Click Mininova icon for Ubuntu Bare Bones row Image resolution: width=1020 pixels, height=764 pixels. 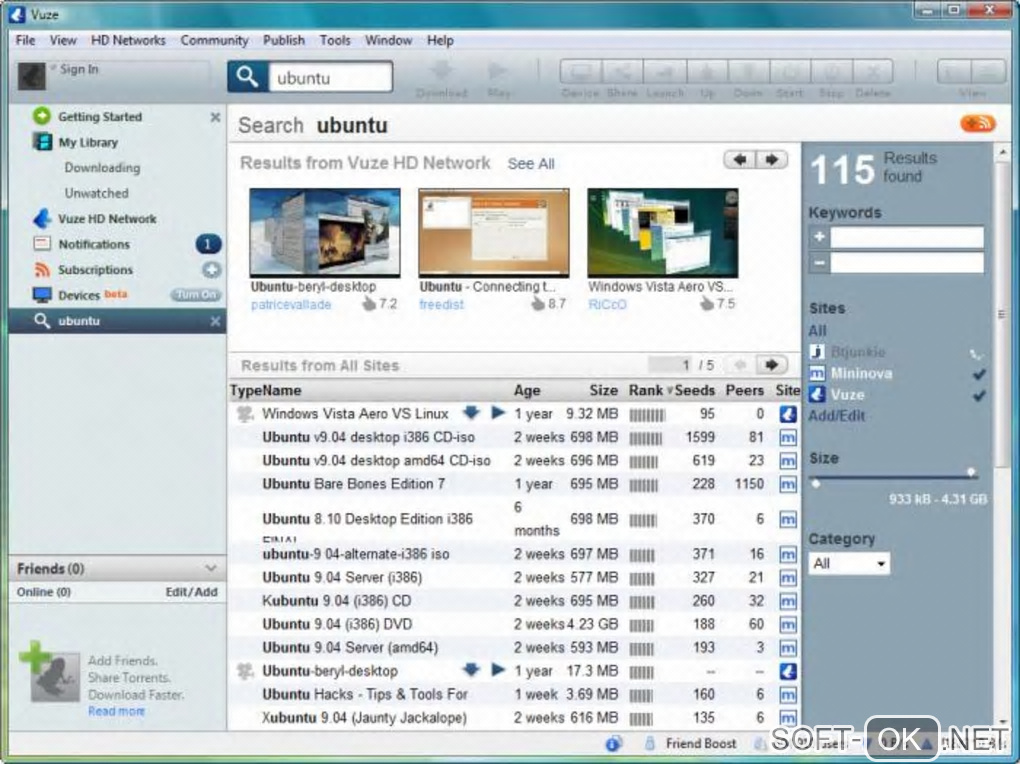click(x=788, y=484)
